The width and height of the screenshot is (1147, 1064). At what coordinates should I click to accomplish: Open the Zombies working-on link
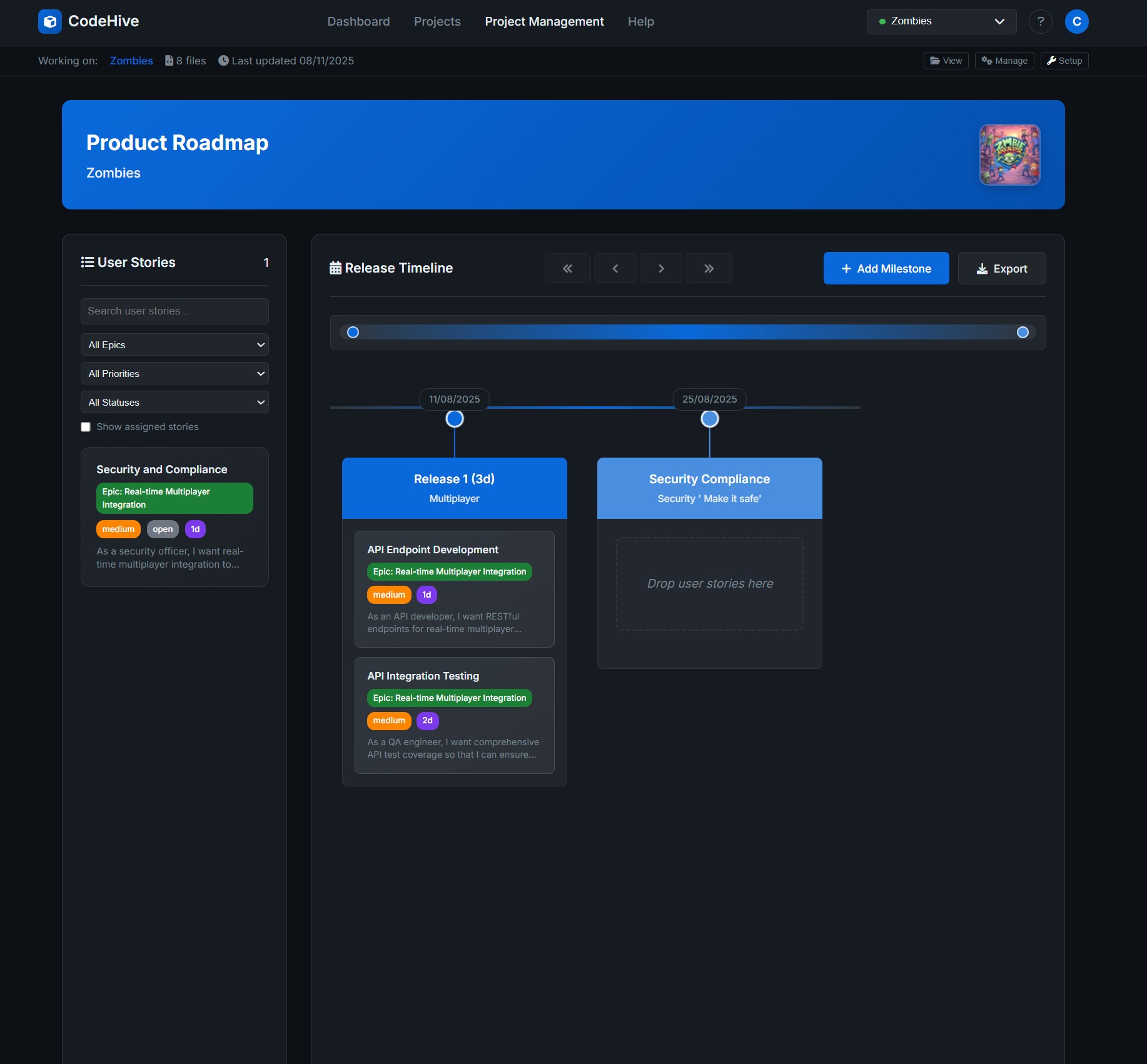[131, 61]
